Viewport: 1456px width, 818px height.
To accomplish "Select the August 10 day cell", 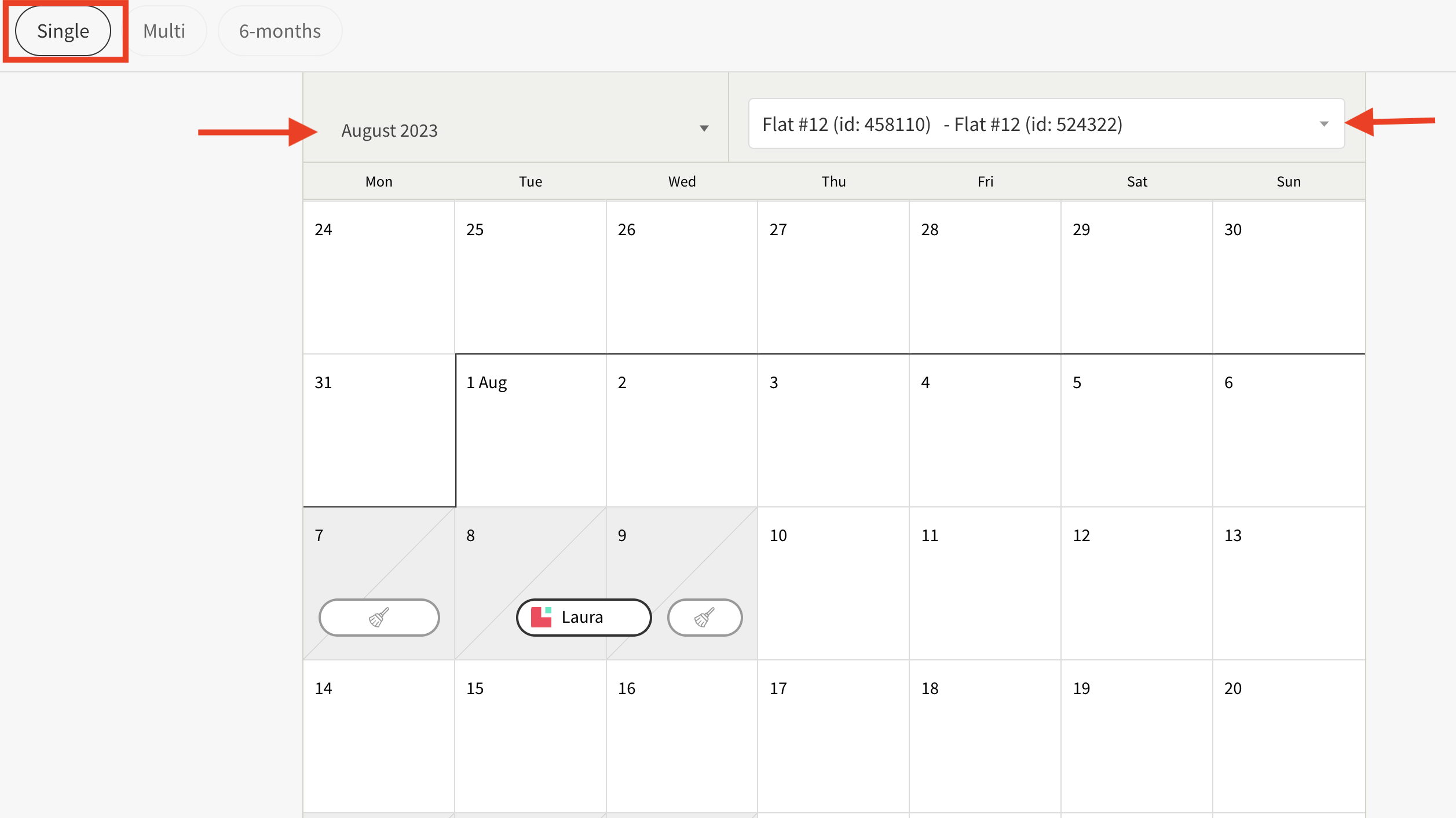I will [833, 584].
